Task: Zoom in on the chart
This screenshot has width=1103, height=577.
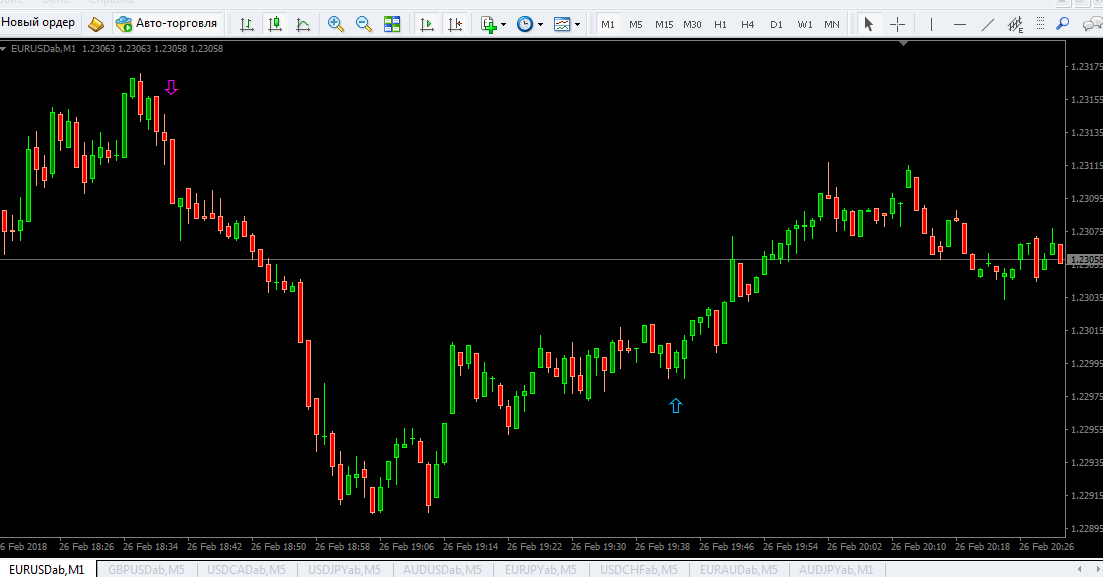Action: coord(336,24)
